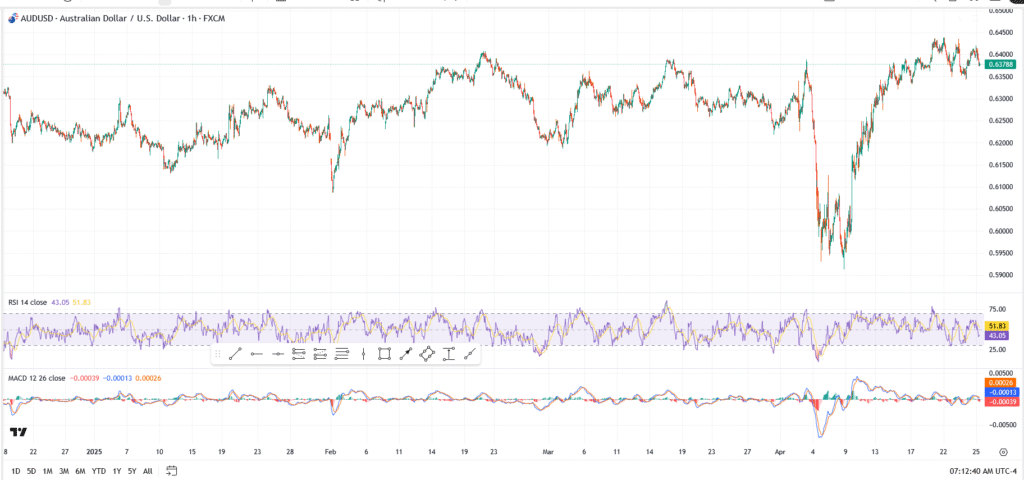Change the range to 5Y
The image size is (1024, 480).
132,470
